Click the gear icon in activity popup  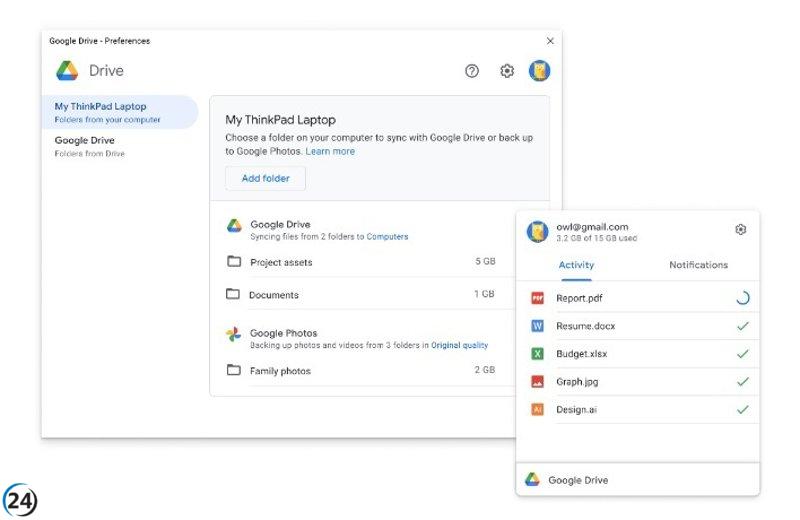(x=740, y=229)
